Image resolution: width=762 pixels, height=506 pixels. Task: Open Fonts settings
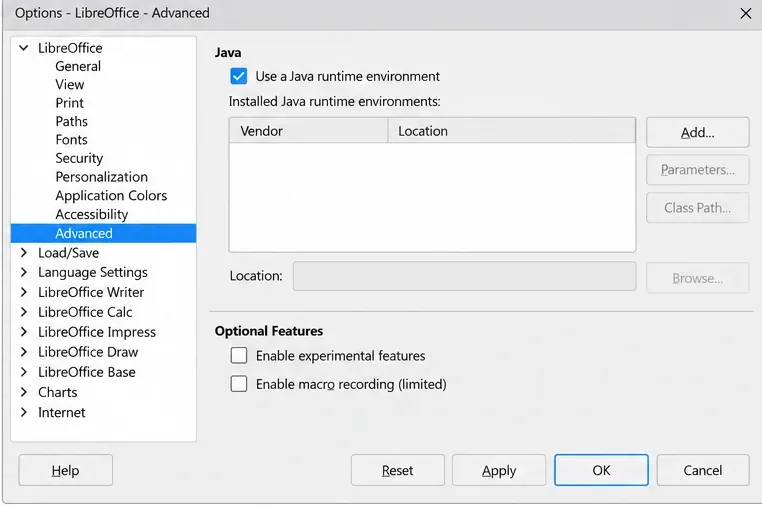click(x=71, y=140)
